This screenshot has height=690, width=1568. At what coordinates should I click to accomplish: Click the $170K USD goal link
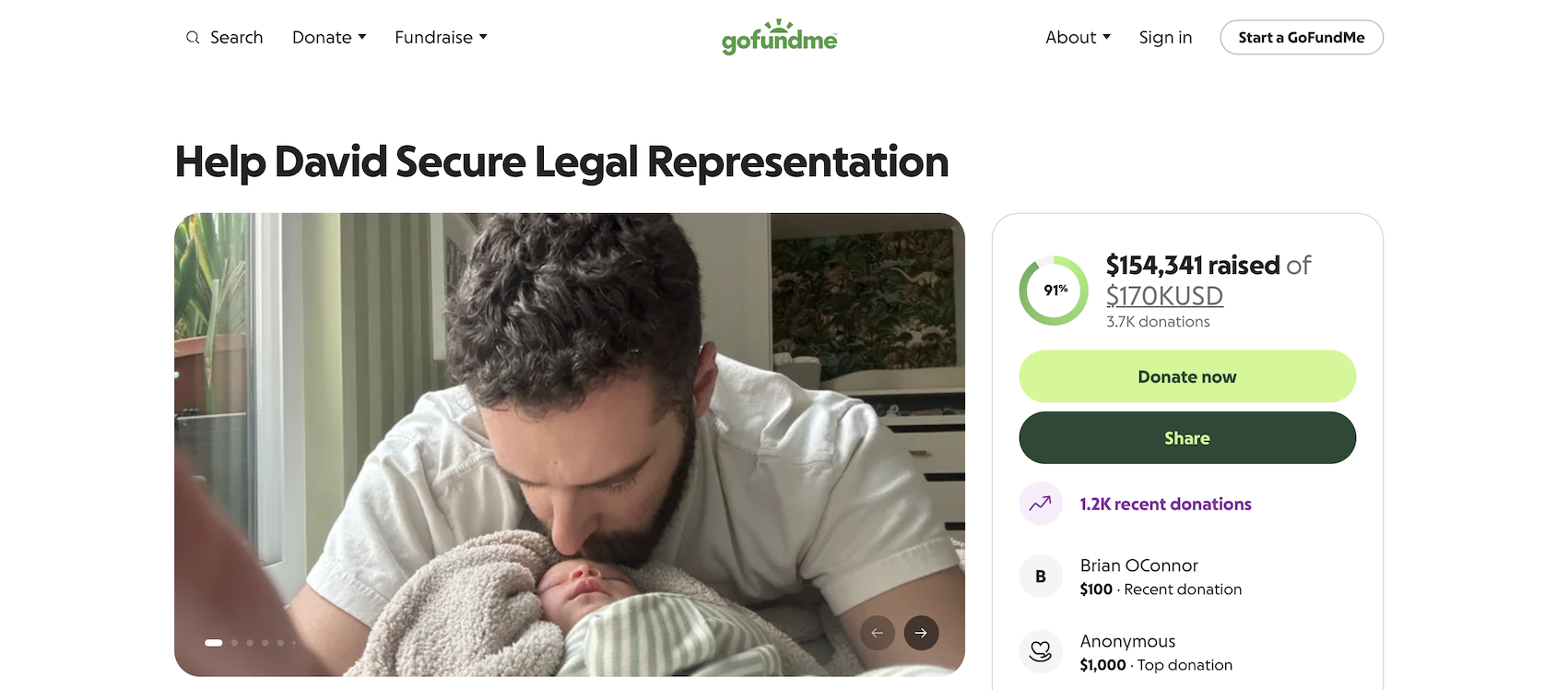1164,296
